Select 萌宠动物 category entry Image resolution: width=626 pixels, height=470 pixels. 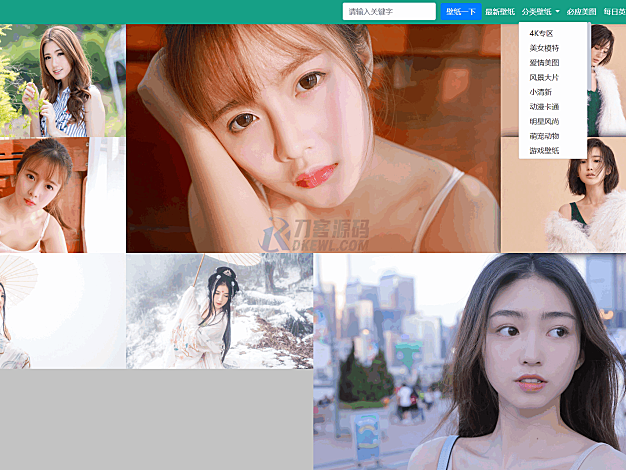pyautogui.click(x=544, y=135)
